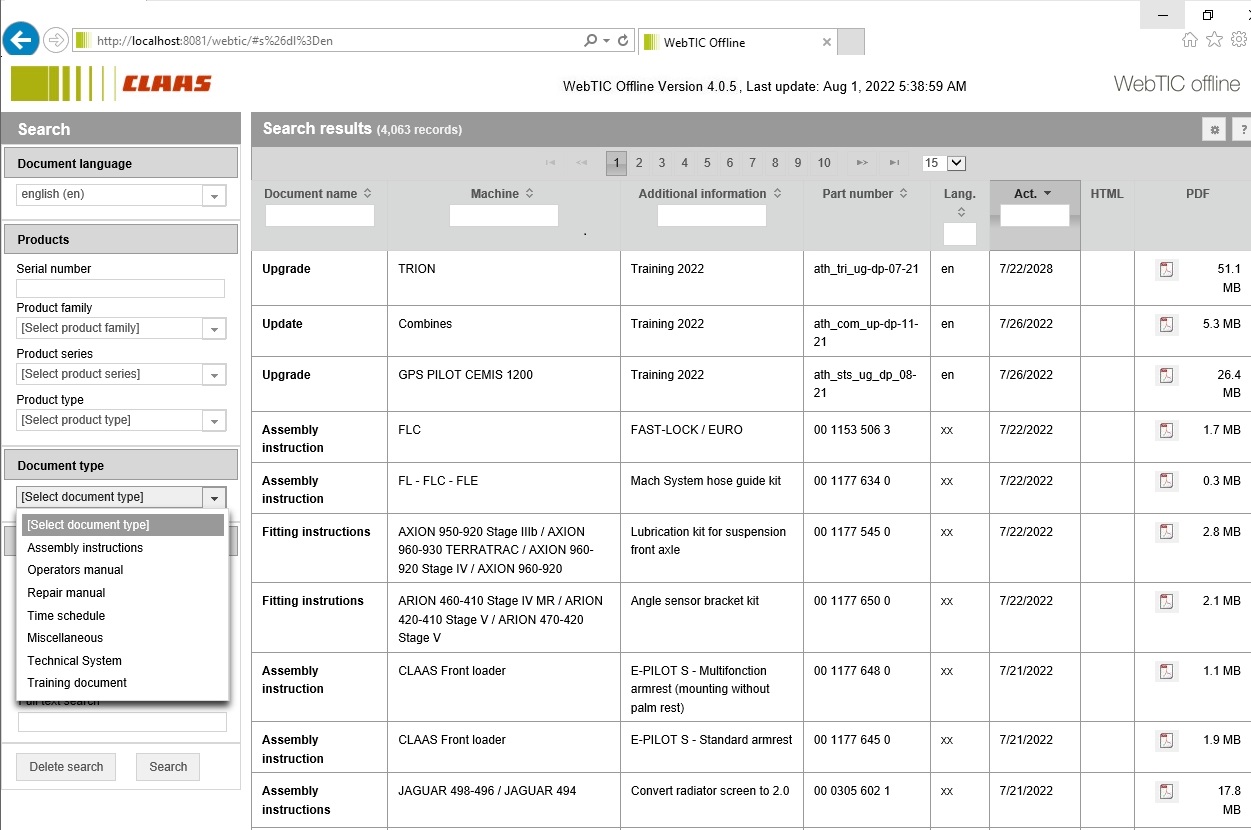Click the Search button
The image size is (1251, 830).
[168, 767]
